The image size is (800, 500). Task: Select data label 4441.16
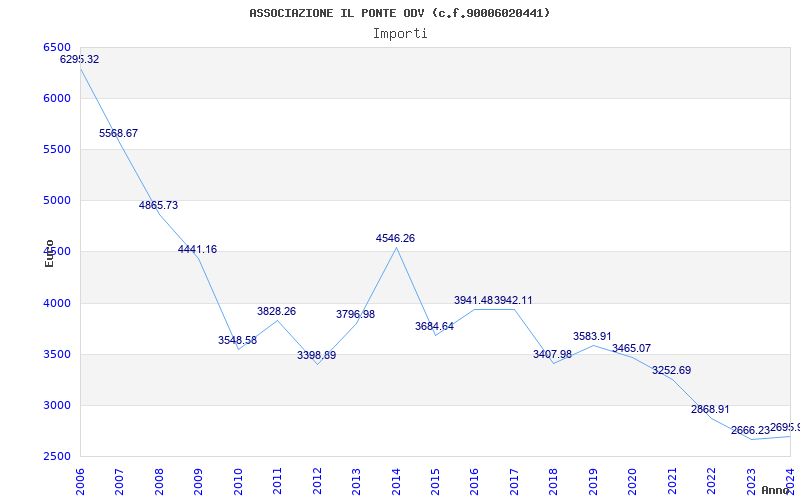point(197,249)
